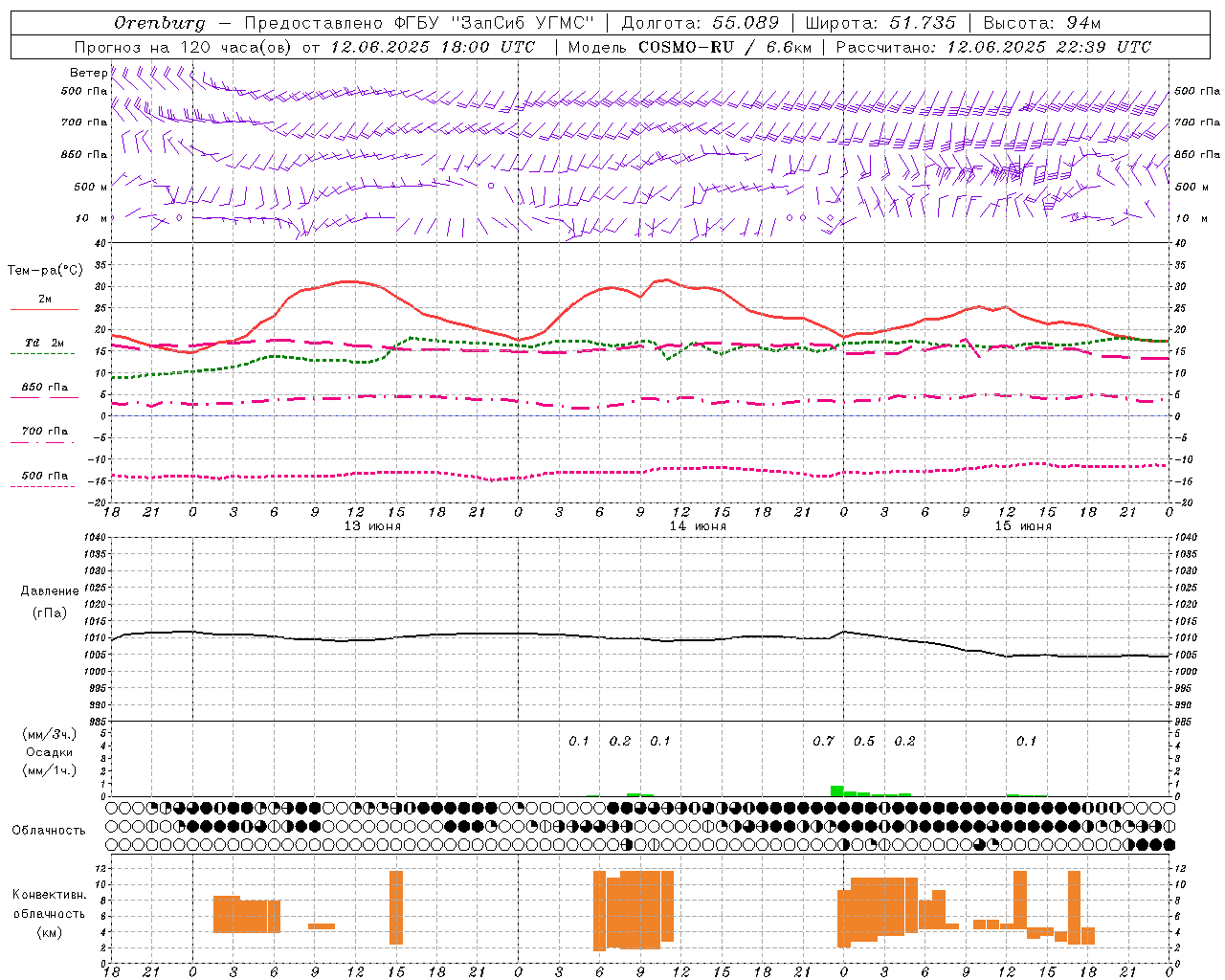Viewport: 1225px width, 980px height.
Task: Select the Прогноз на 120 часа(ов) text
Action: (x=183, y=47)
